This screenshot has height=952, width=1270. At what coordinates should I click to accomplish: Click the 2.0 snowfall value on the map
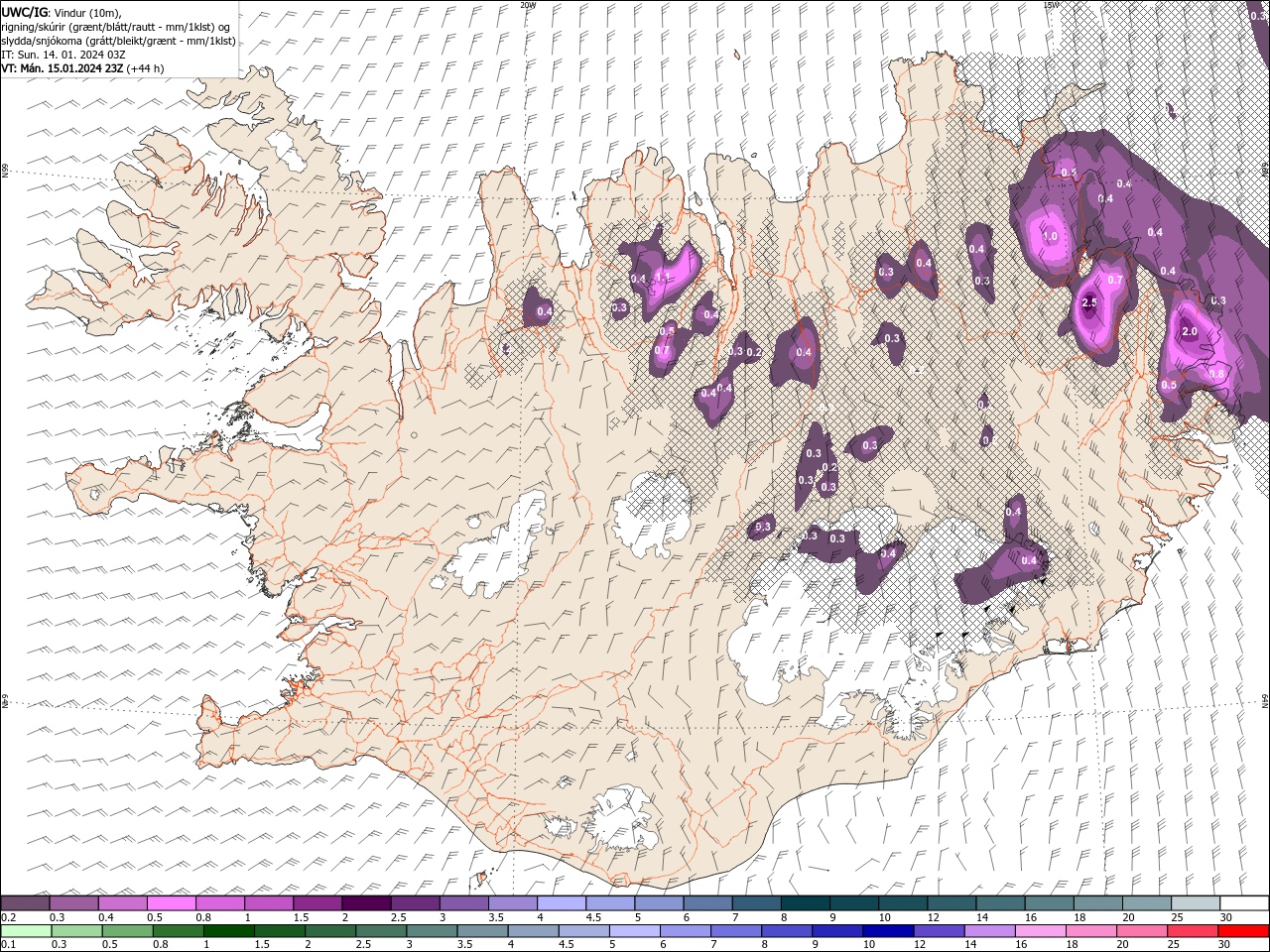point(1190,331)
